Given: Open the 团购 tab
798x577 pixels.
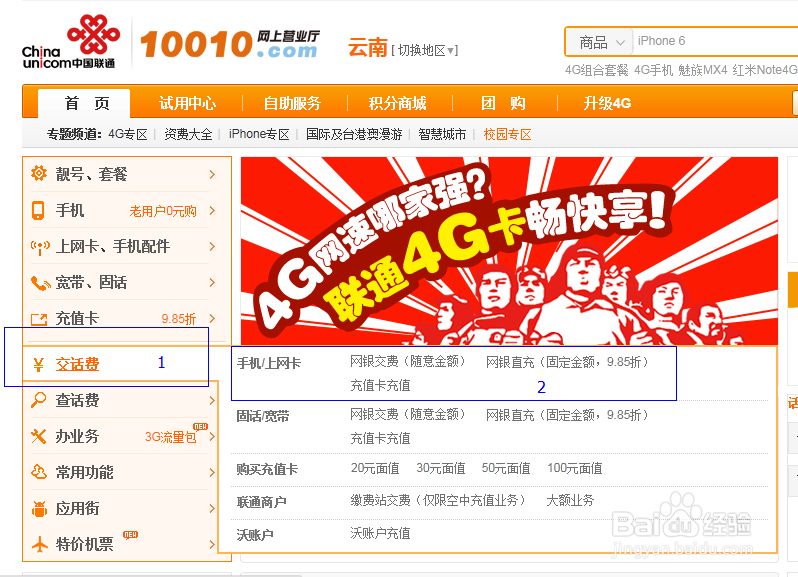Looking at the screenshot, I should coord(503,103).
